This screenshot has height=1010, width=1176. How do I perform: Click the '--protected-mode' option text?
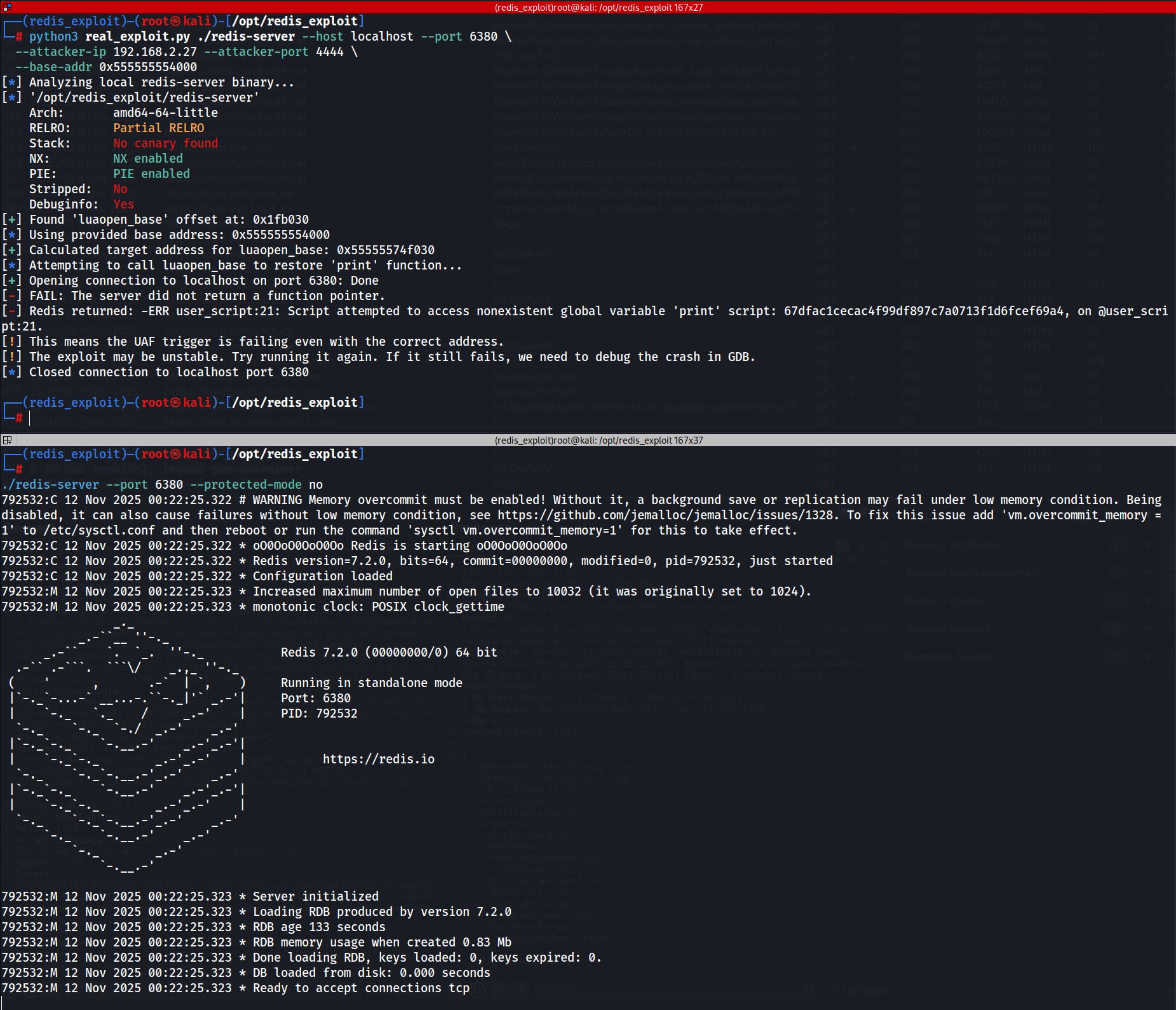click(246, 484)
